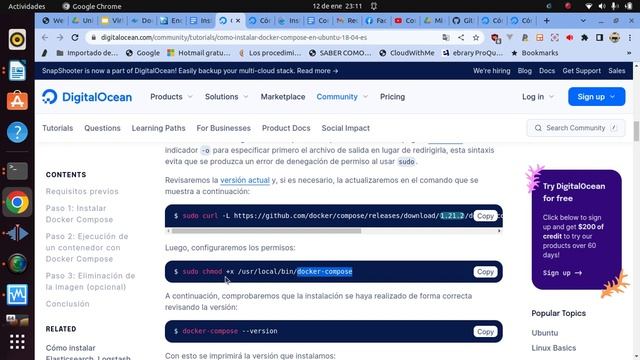Open the Chrome three-dot menu
Image resolution: width=640 pixels, height=360 pixels.
click(x=630, y=38)
